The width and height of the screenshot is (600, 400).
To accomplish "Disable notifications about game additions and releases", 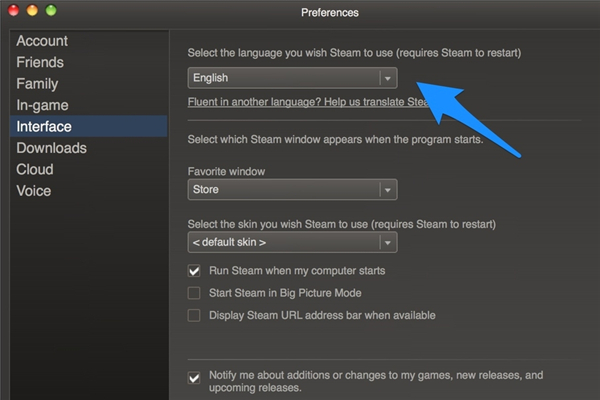I will (x=194, y=378).
